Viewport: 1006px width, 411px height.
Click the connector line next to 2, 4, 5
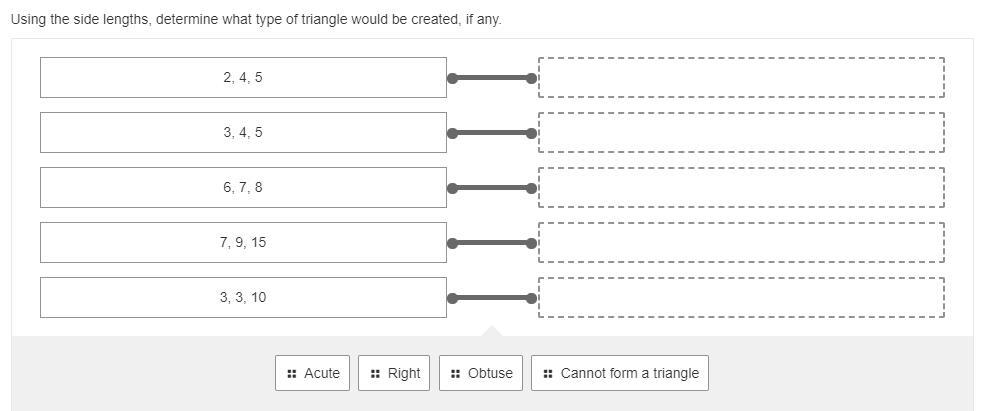492,77
